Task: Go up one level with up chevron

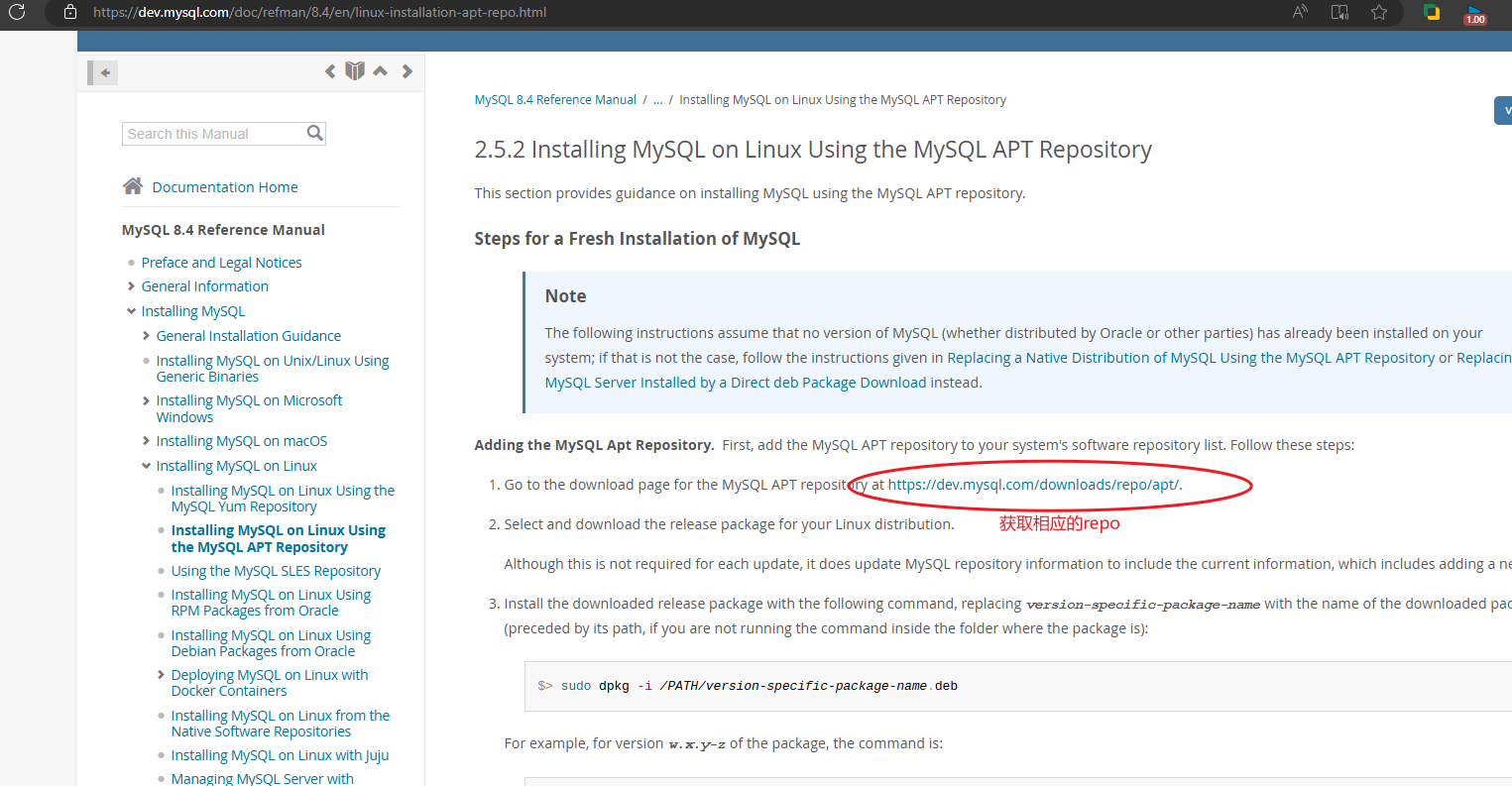Action: tap(380, 70)
